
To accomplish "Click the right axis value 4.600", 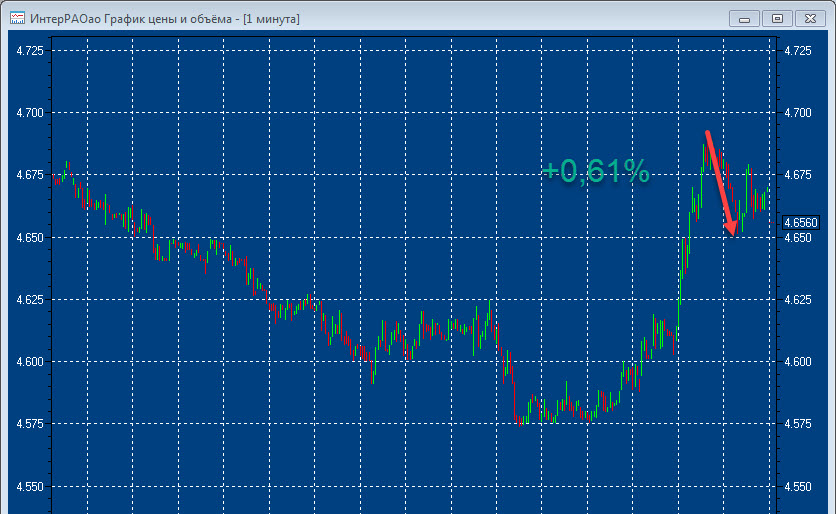I will point(798,362).
